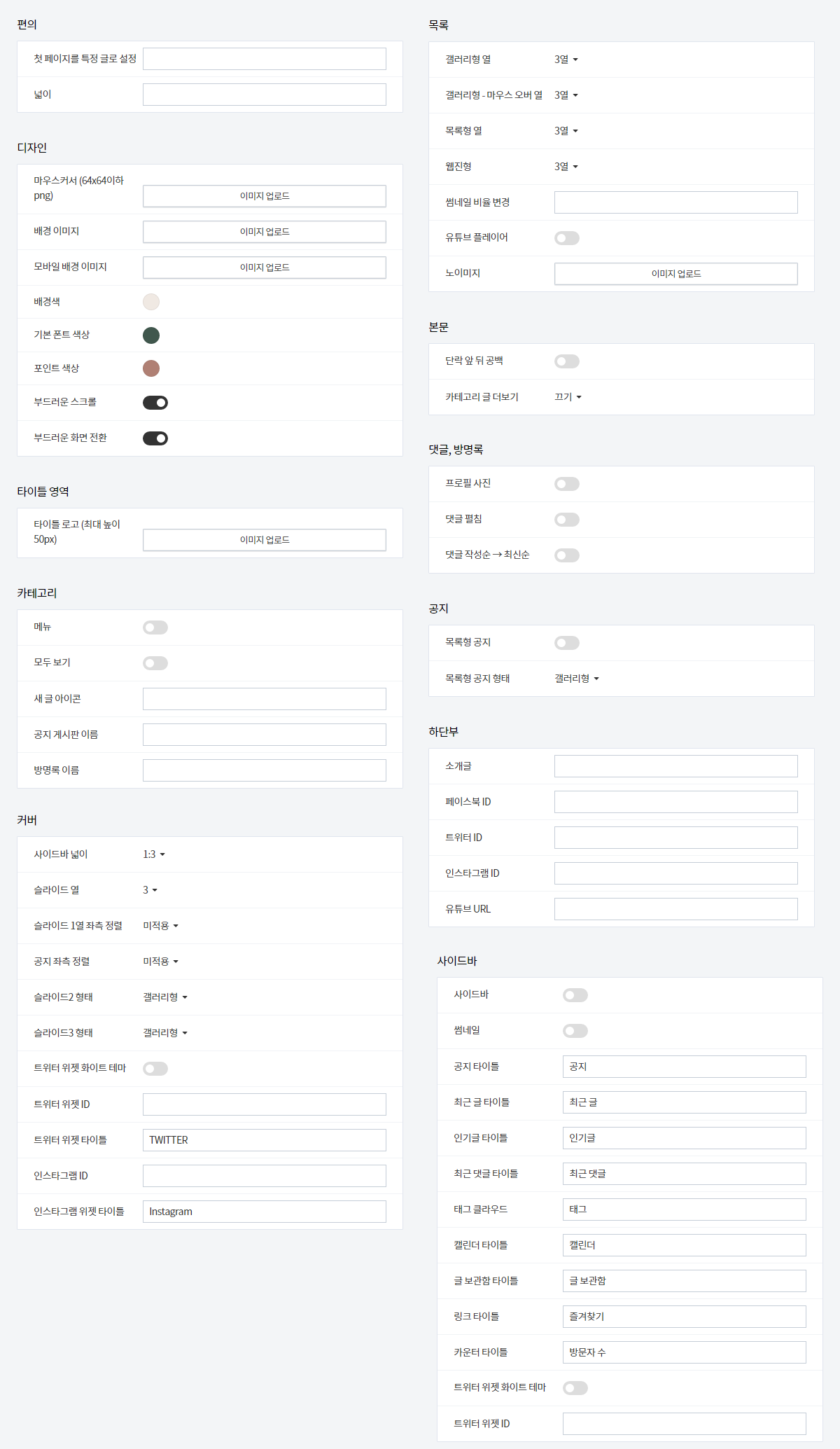
Task: Click the 소개글 input field
Action: point(676,766)
